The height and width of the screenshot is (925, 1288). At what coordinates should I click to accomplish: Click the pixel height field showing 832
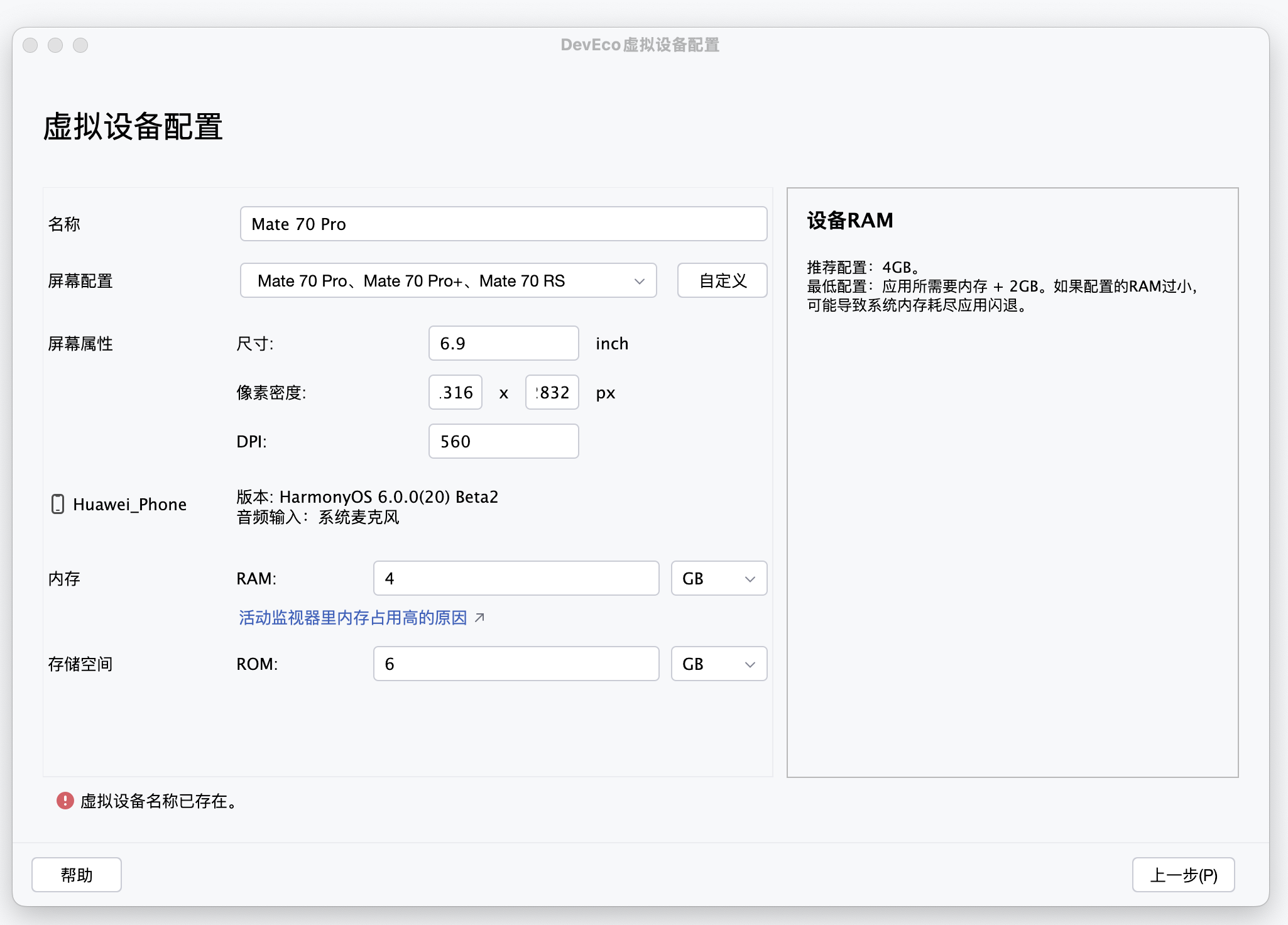pyautogui.click(x=552, y=392)
